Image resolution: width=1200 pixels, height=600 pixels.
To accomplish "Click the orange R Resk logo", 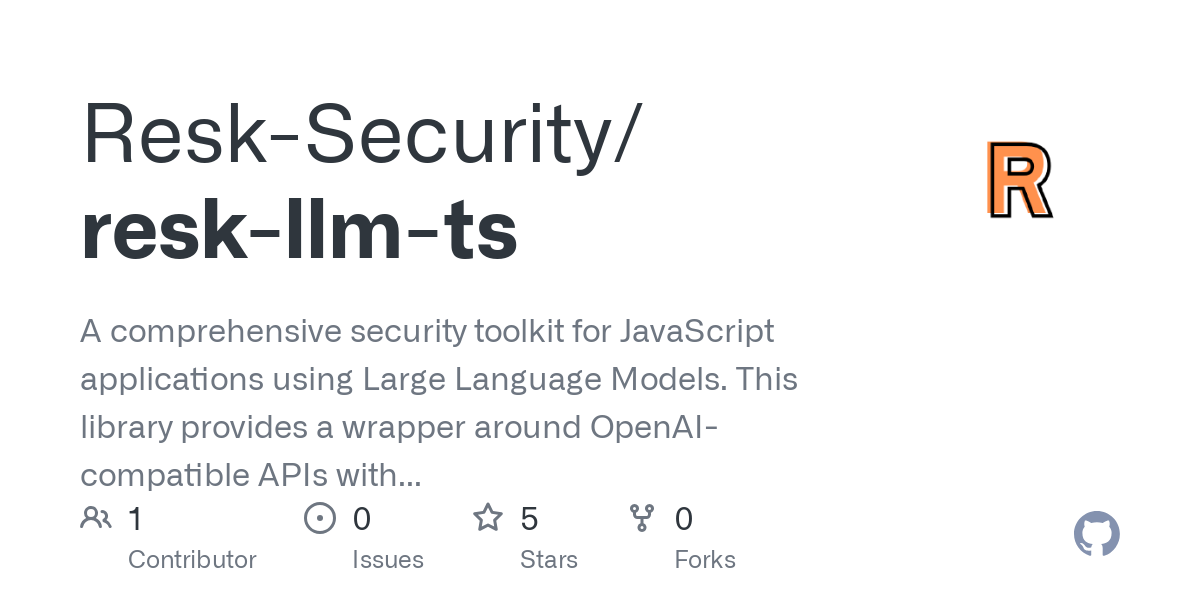I will (x=1019, y=180).
